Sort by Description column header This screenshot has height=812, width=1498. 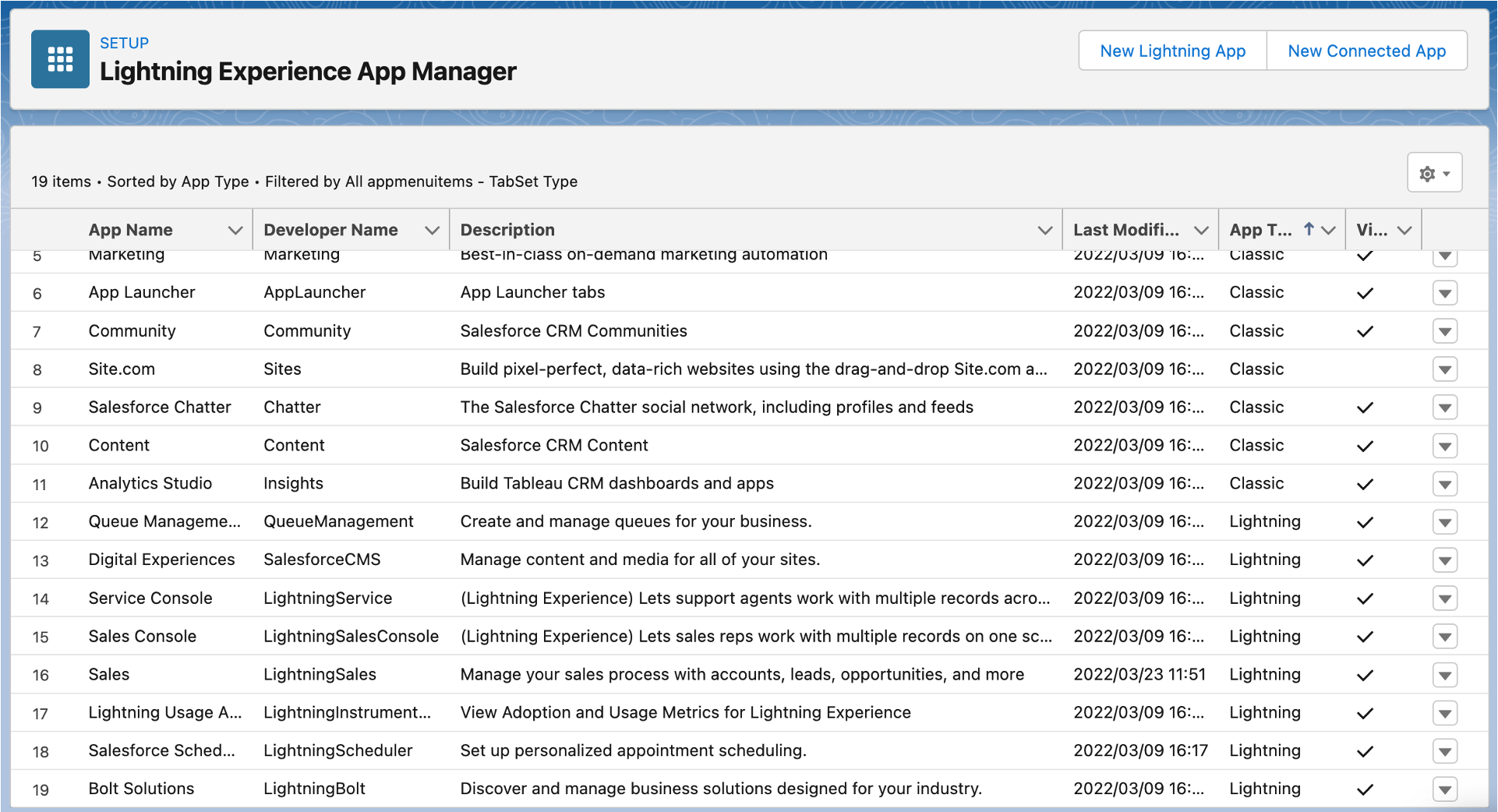pos(507,230)
